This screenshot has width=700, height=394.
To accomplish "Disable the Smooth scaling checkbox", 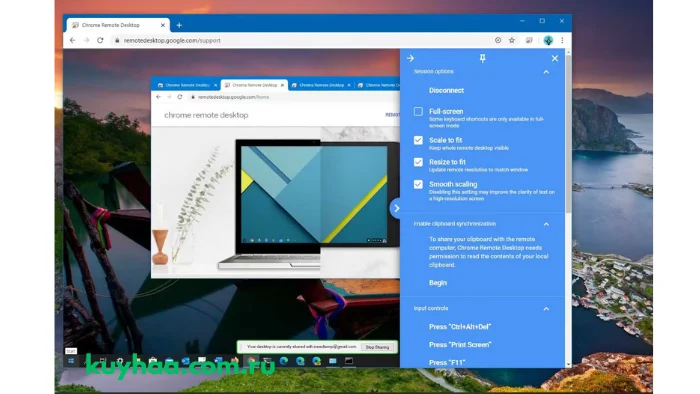I will pyautogui.click(x=418, y=184).
